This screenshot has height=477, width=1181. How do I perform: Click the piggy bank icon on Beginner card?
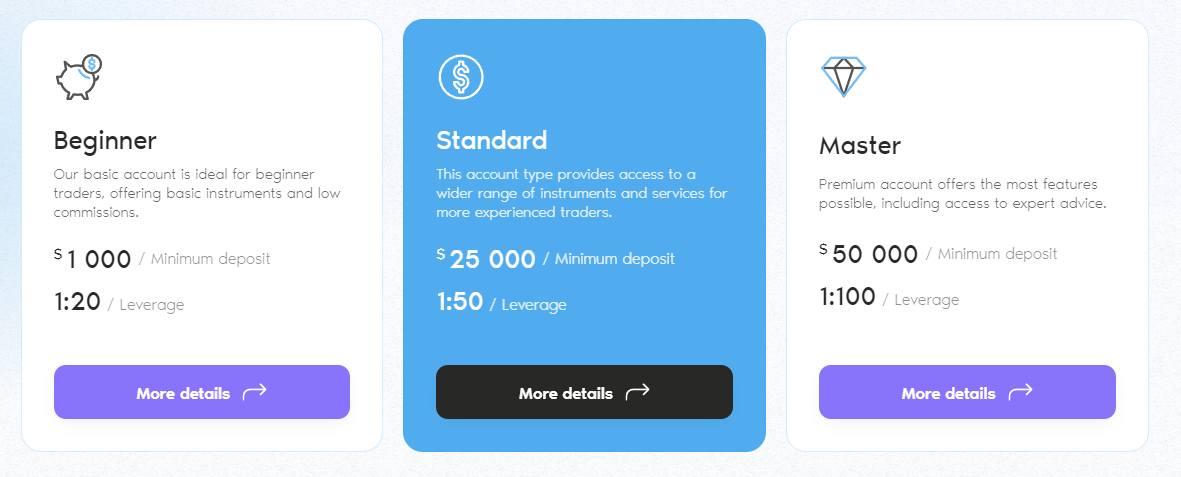click(x=79, y=77)
